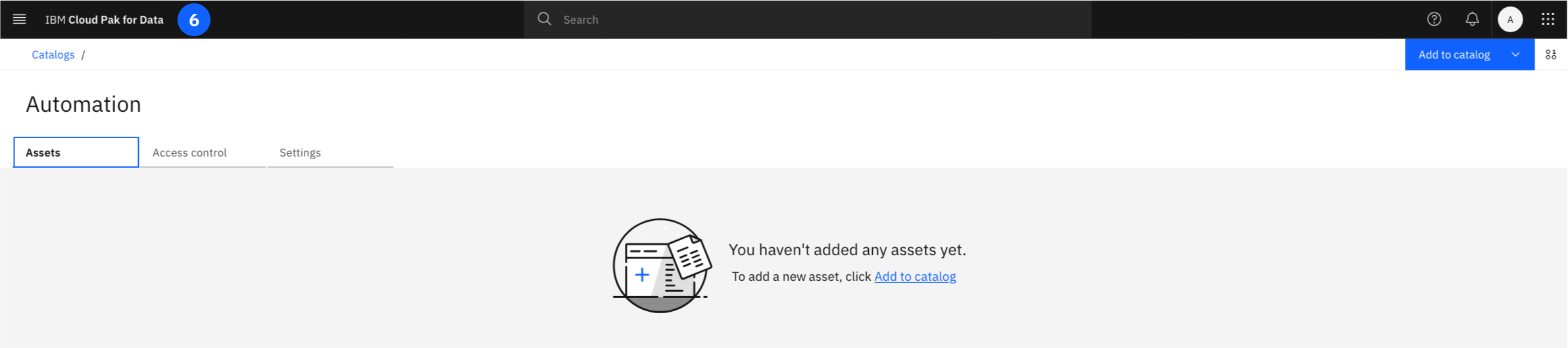
Task: Click the "You haven't added any assets yet" message
Action: 847,250
